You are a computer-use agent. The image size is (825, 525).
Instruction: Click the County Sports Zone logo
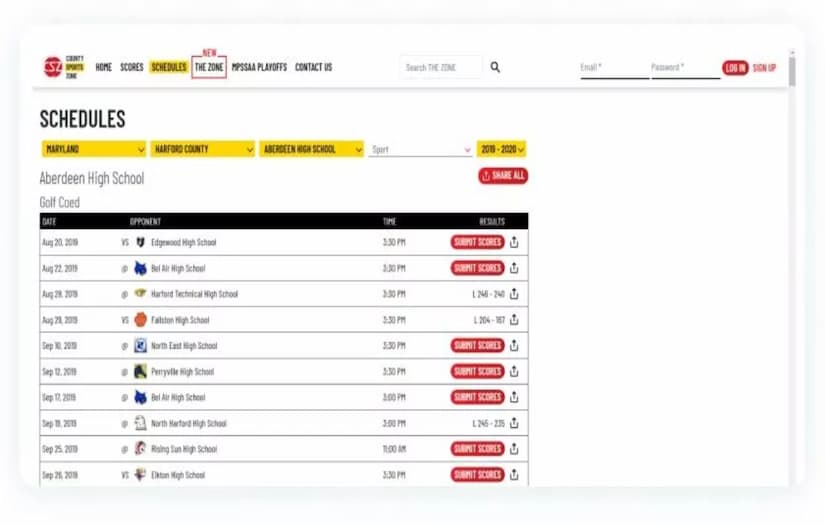point(63,67)
